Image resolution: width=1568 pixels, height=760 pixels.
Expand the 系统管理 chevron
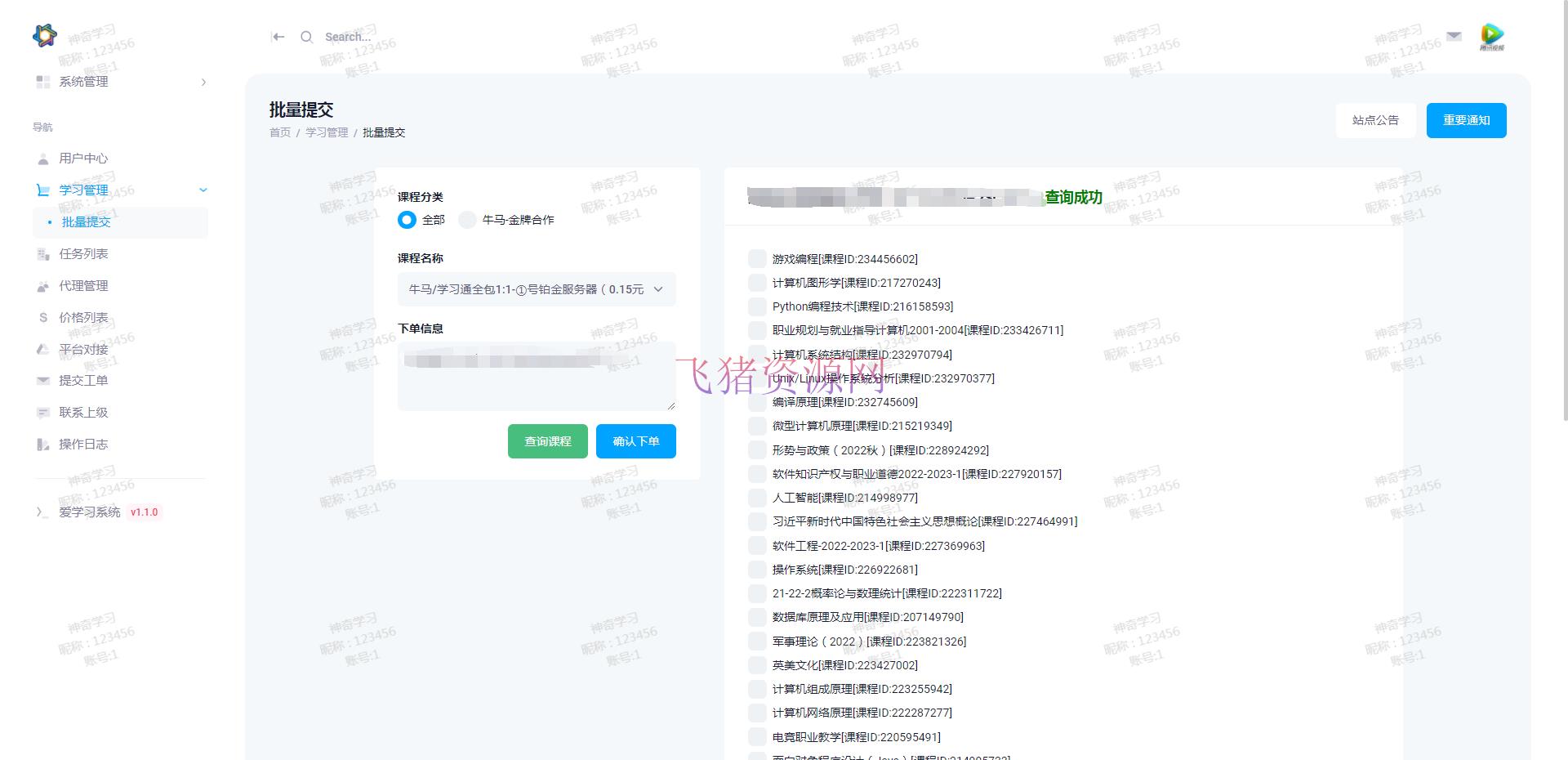pyautogui.click(x=203, y=82)
